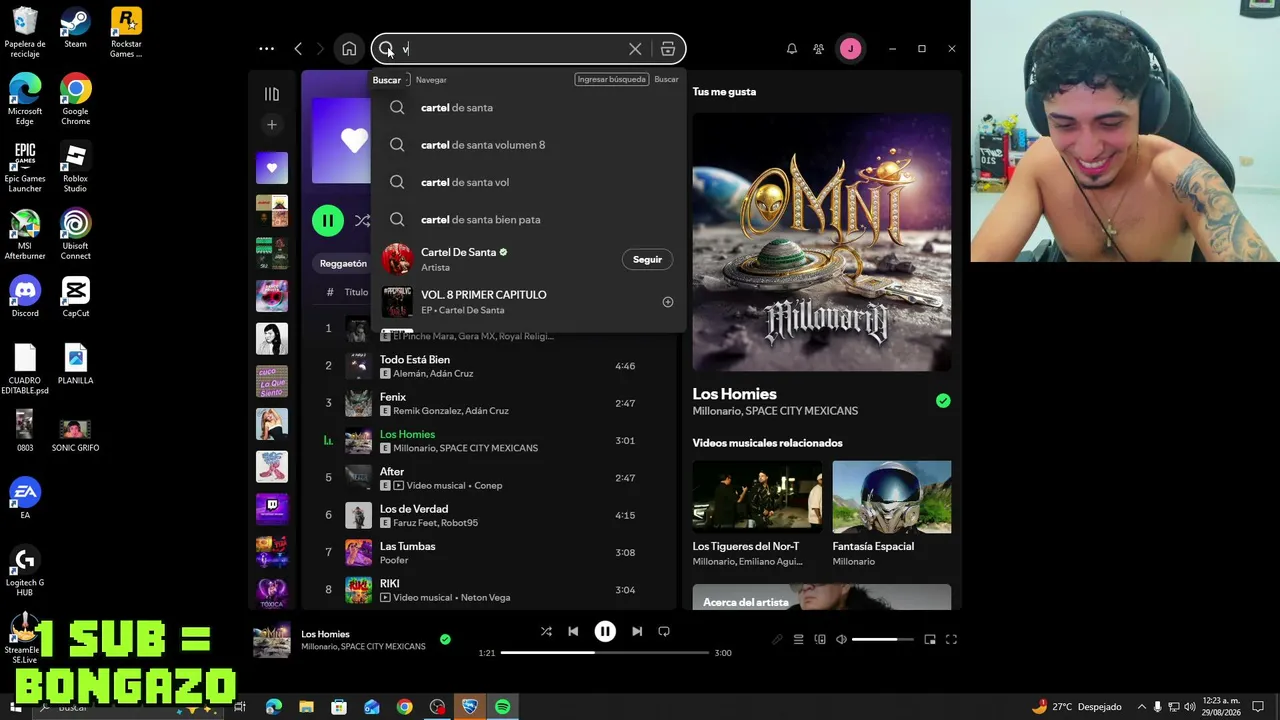Open the Spotify three-dots menu
1280x720 pixels.
(266, 48)
